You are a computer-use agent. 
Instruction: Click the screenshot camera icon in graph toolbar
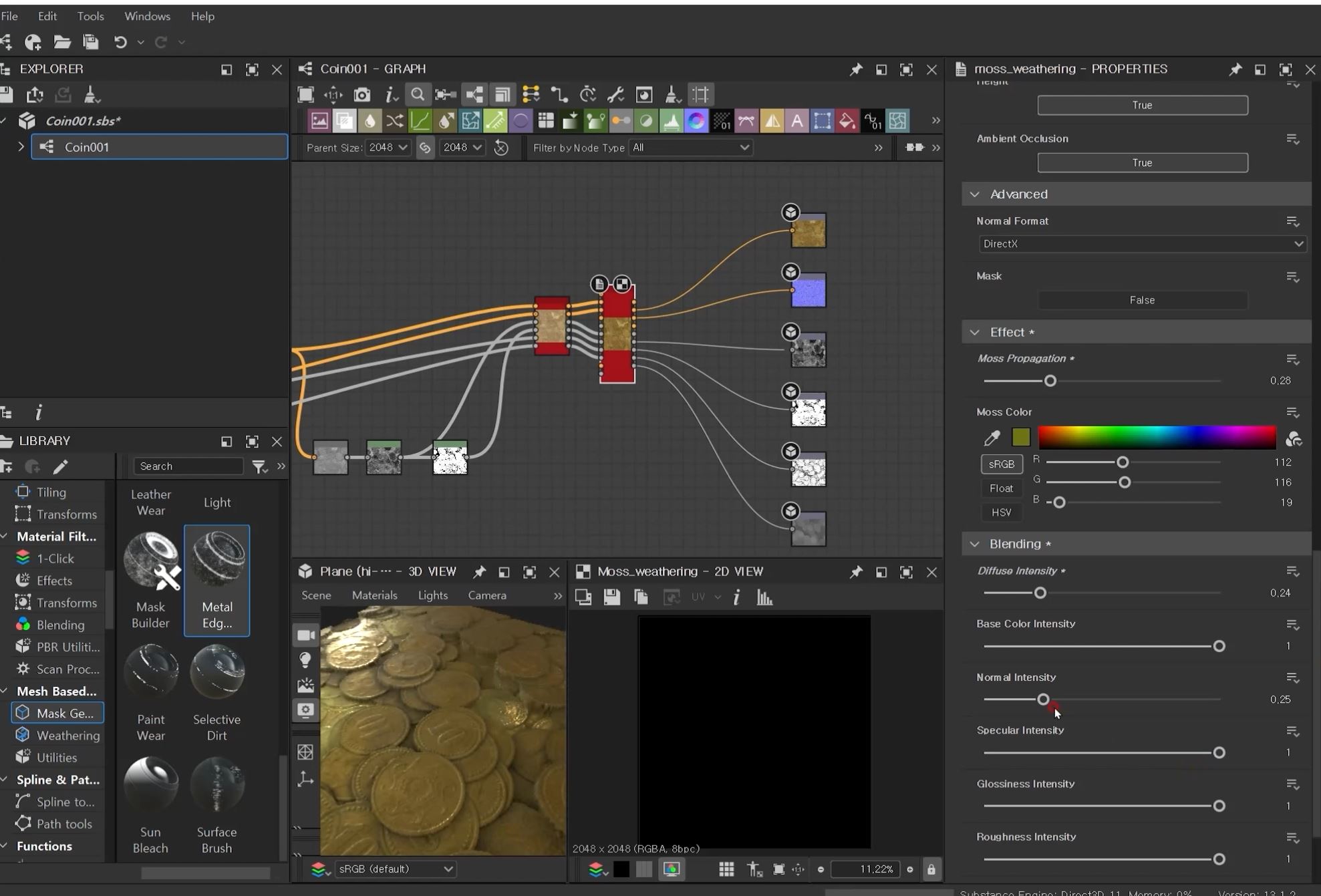tap(361, 95)
